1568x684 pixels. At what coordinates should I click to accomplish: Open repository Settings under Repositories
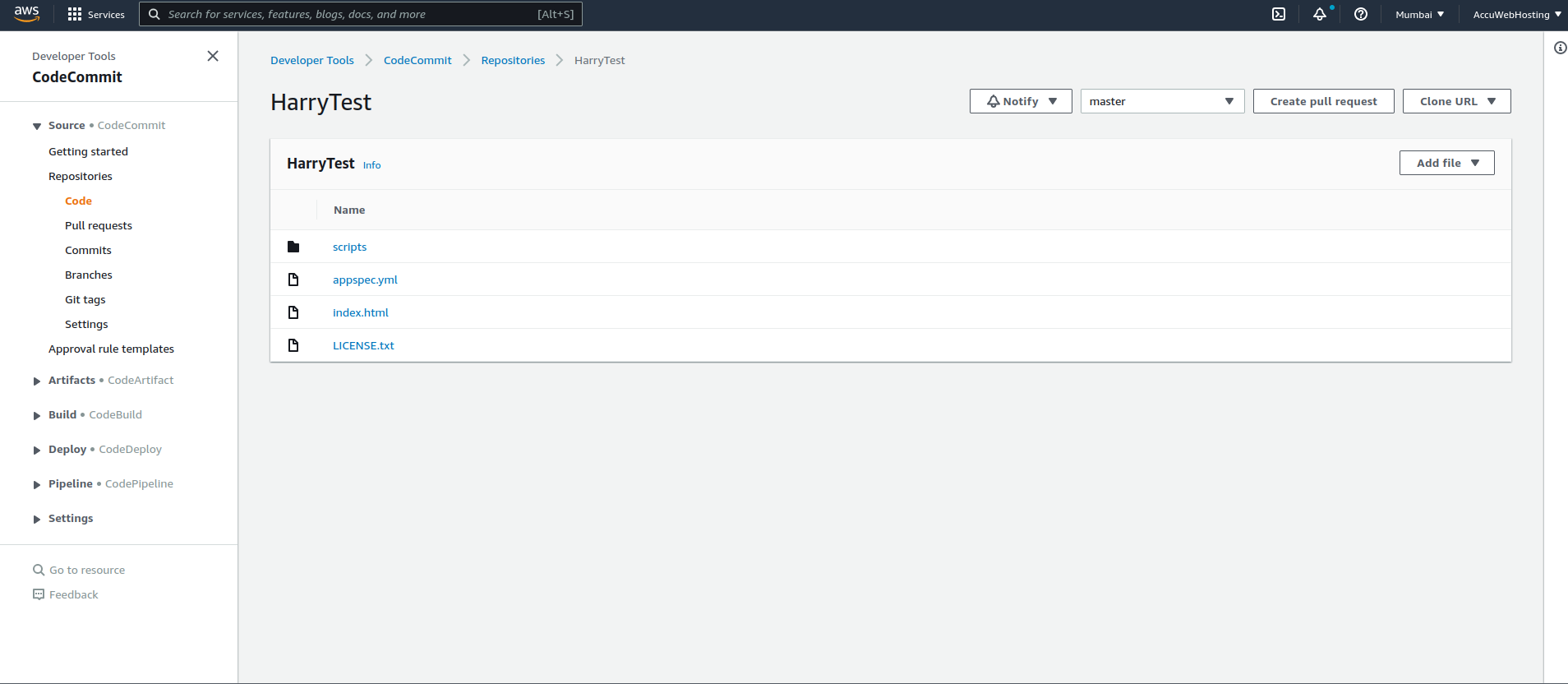86,324
